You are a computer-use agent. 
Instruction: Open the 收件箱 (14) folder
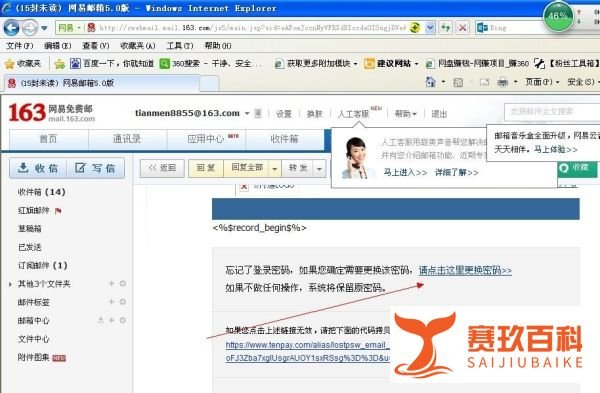tap(41, 192)
